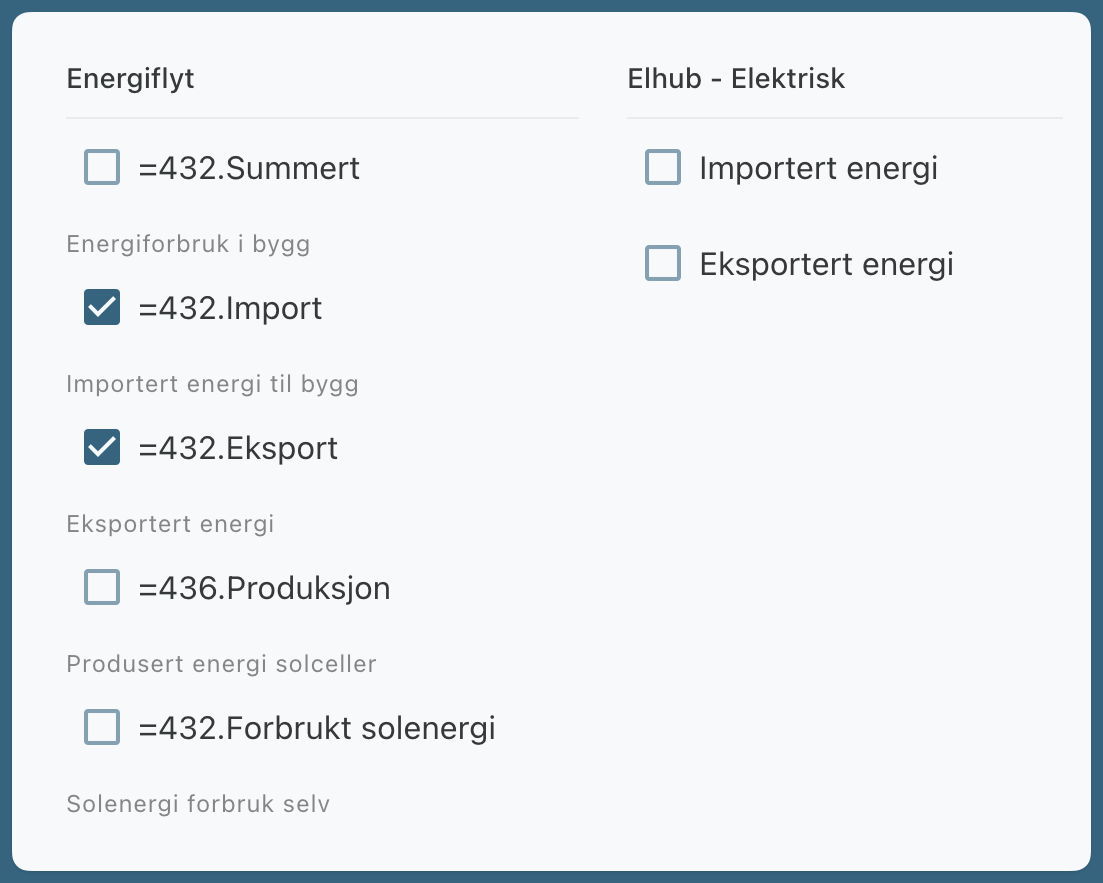Enable the =432.Summert checkbox
1103x883 pixels.
click(x=102, y=168)
